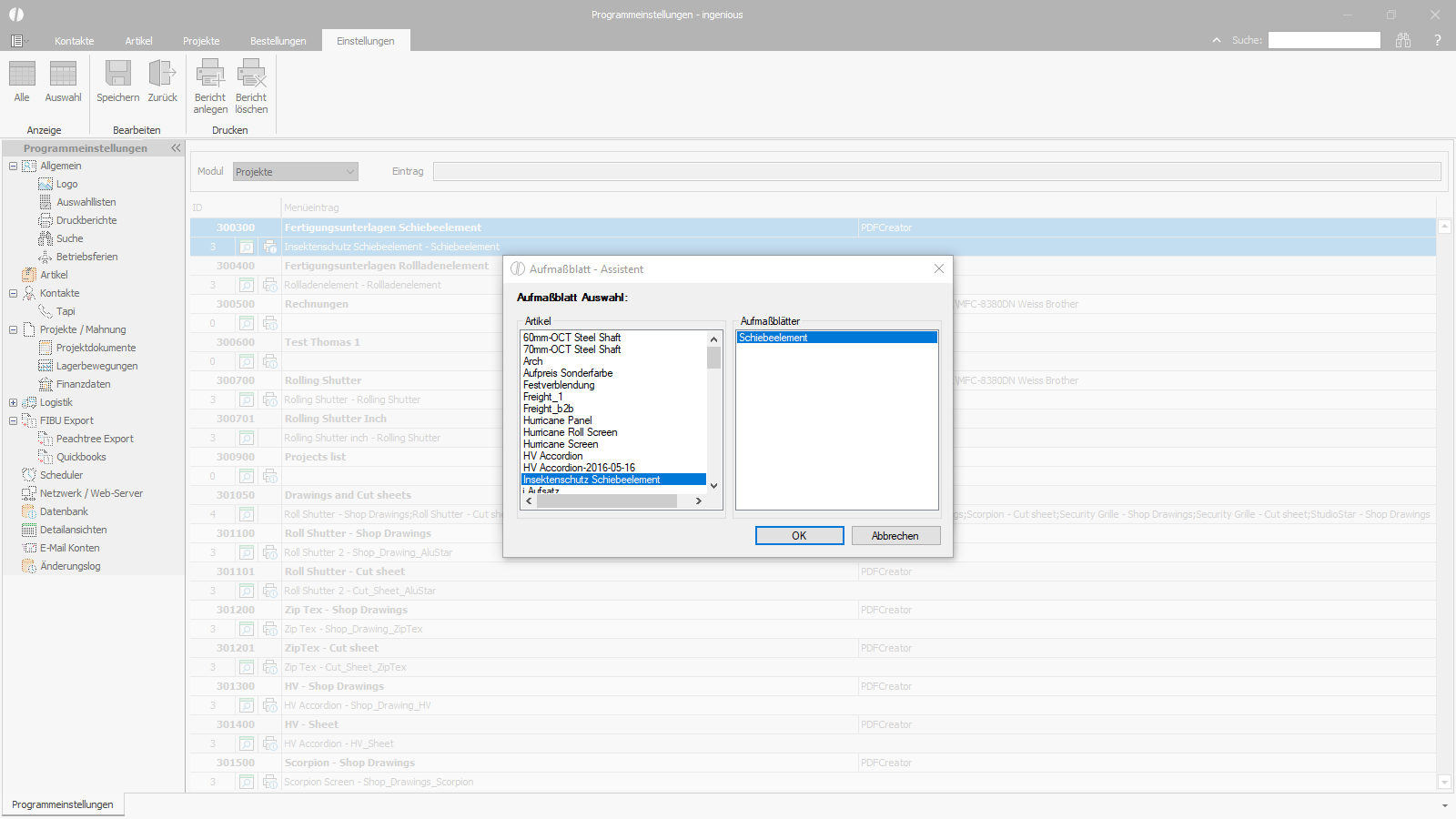Image resolution: width=1456 pixels, height=819 pixels.
Task: Click binoculars search icon in top bar
Action: point(1403,40)
